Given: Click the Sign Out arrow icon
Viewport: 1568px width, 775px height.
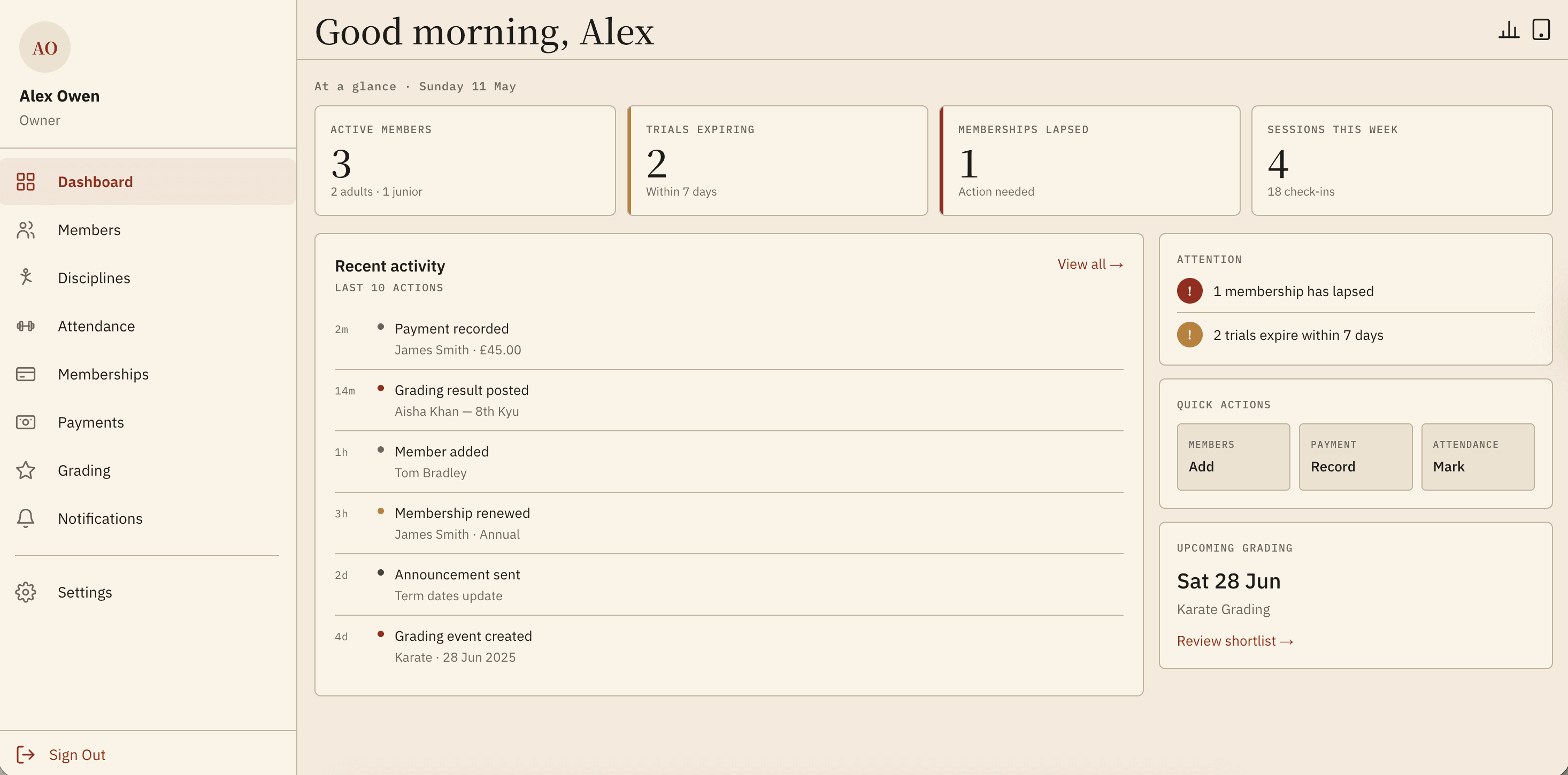Looking at the screenshot, I should click(26, 755).
